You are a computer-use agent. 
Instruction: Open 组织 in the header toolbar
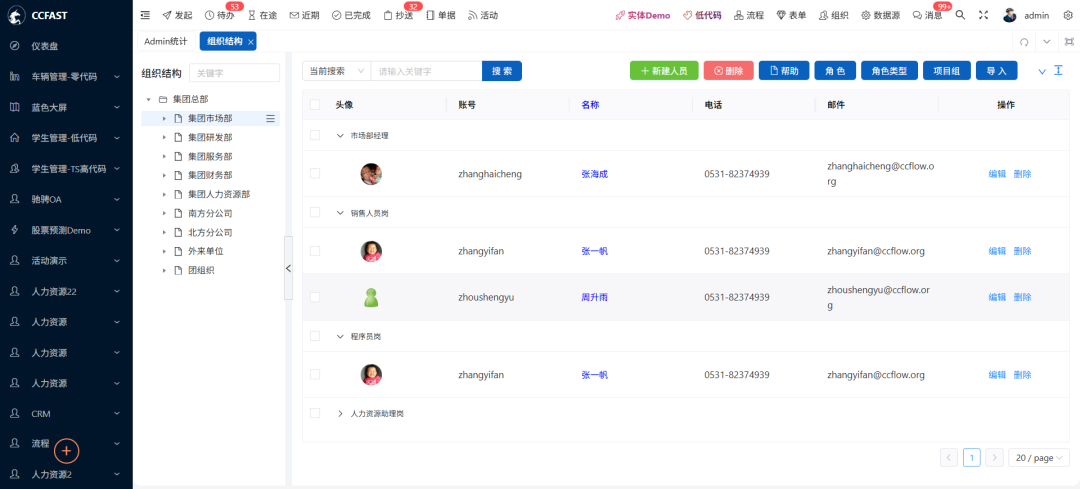pos(833,15)
